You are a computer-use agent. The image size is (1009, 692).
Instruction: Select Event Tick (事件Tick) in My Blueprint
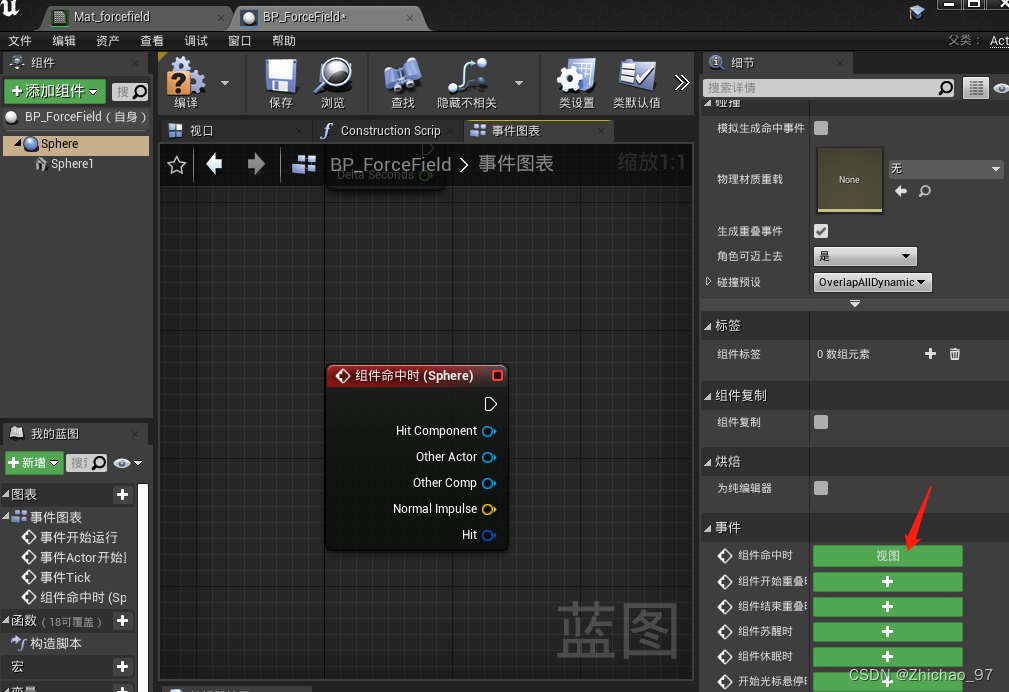pyautogui.click(x=65, y=577)
